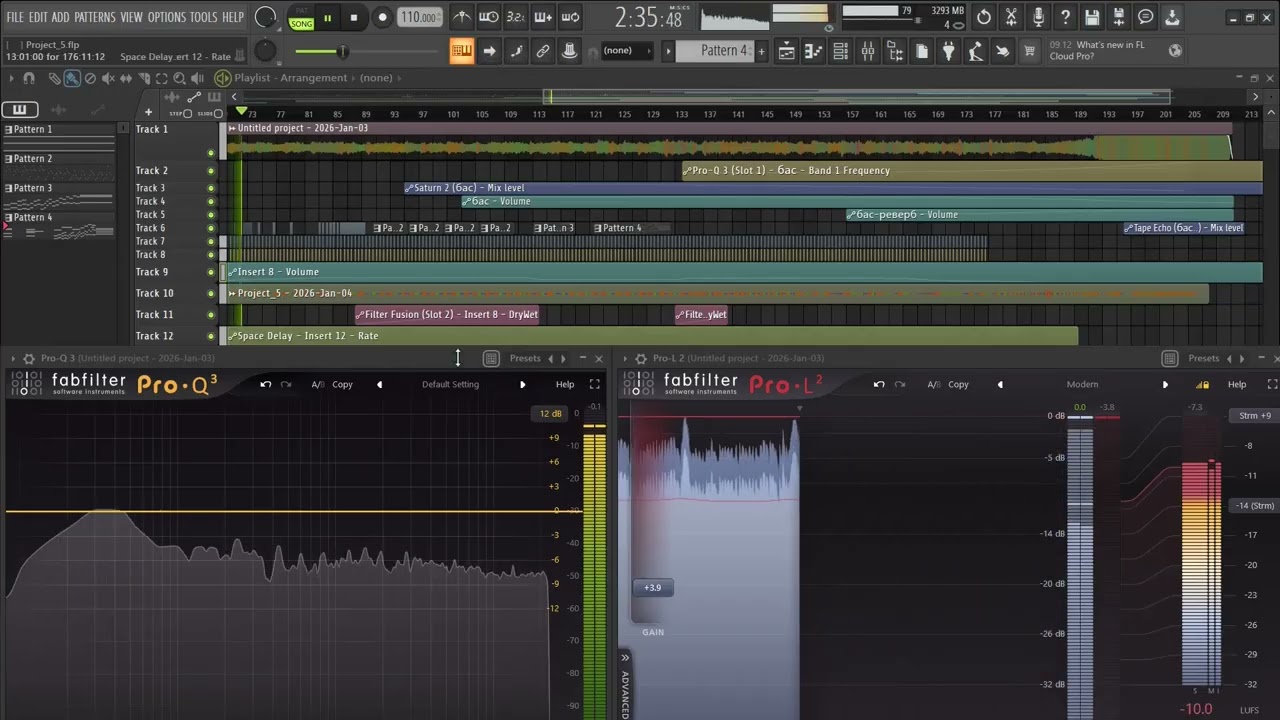1280x720 pixels.
Task: Go to the next Pro-Q 3 preset arrow
Action: (x=522, y=384)
